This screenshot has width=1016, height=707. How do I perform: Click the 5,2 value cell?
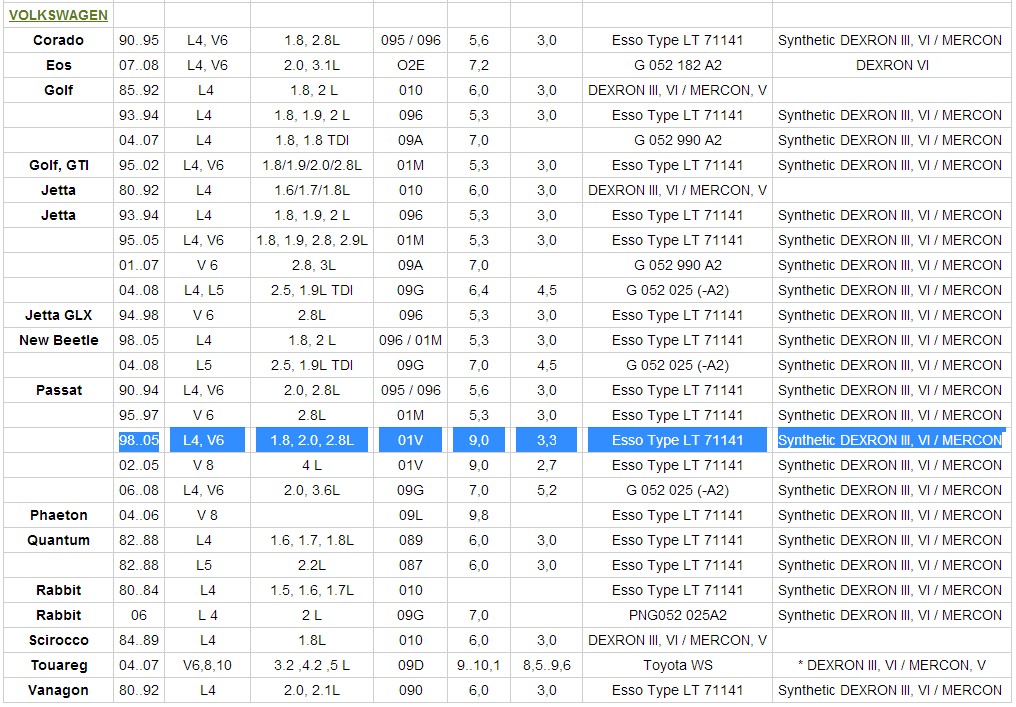(x=546, y=491)
